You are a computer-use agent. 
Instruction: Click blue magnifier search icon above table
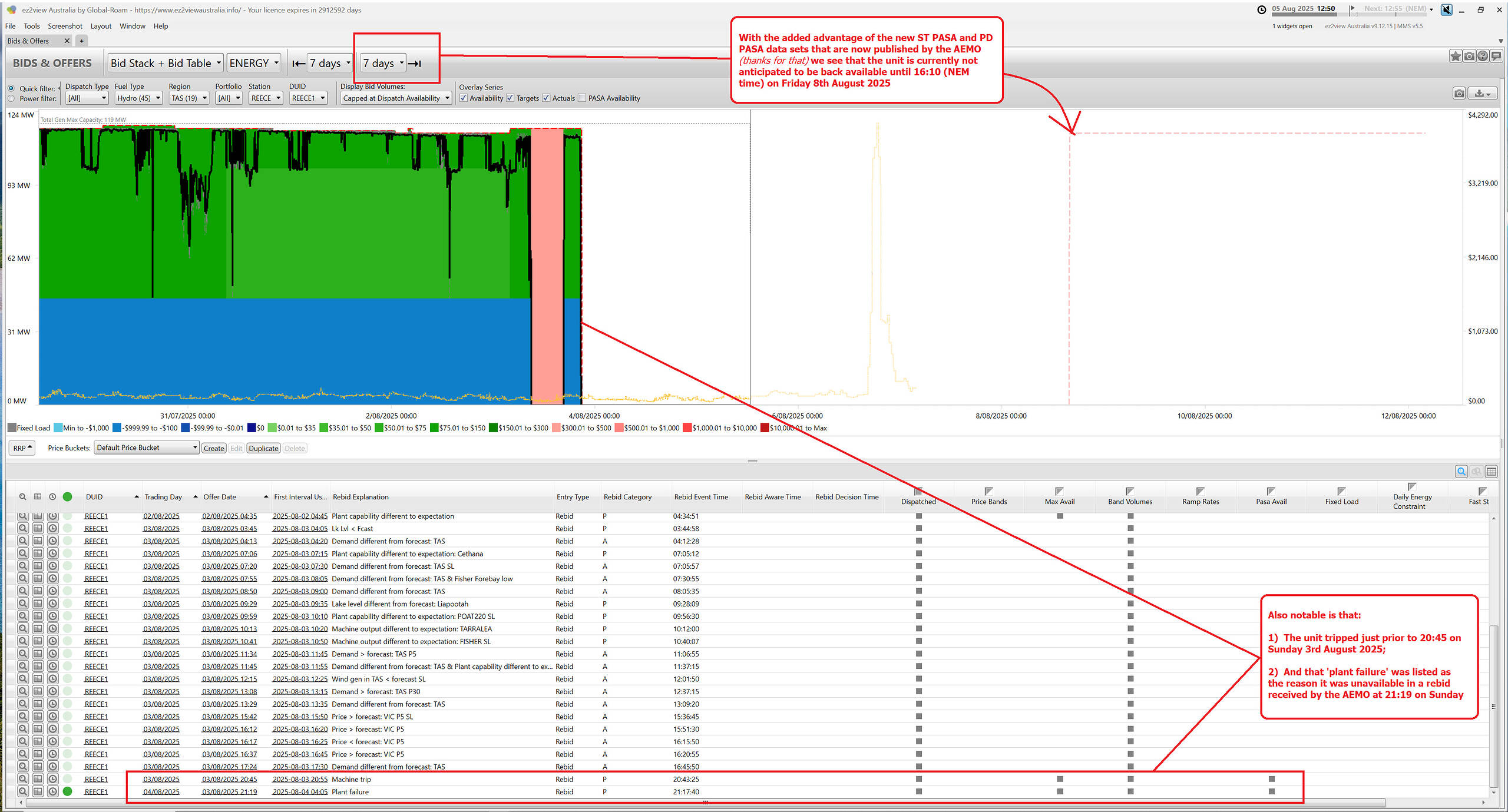[1461, 472]
